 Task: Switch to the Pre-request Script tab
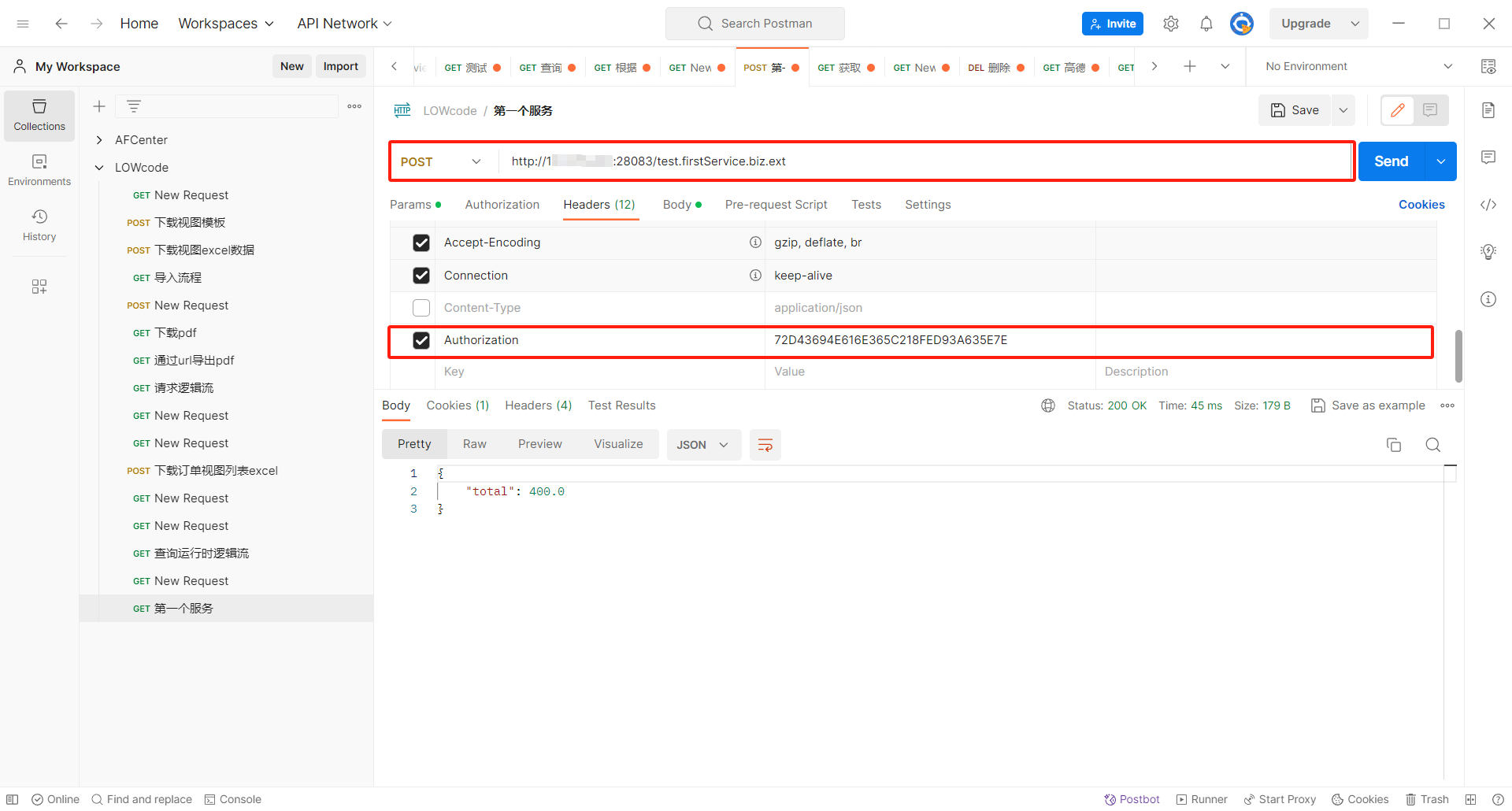point(776,205)
